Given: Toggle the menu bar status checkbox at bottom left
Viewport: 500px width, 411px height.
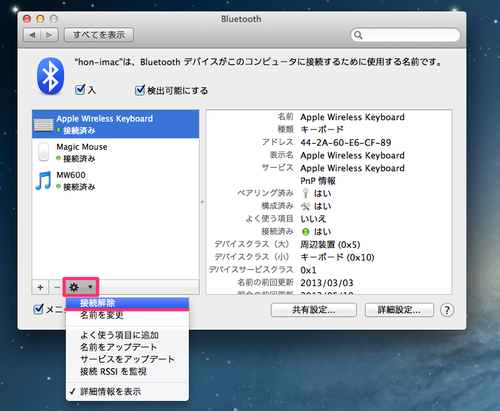Looking at the screenshot, I should click(39, 309).
